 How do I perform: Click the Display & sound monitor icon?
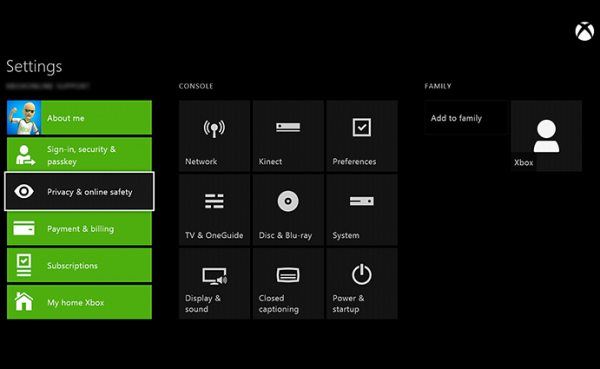(214, 276)
